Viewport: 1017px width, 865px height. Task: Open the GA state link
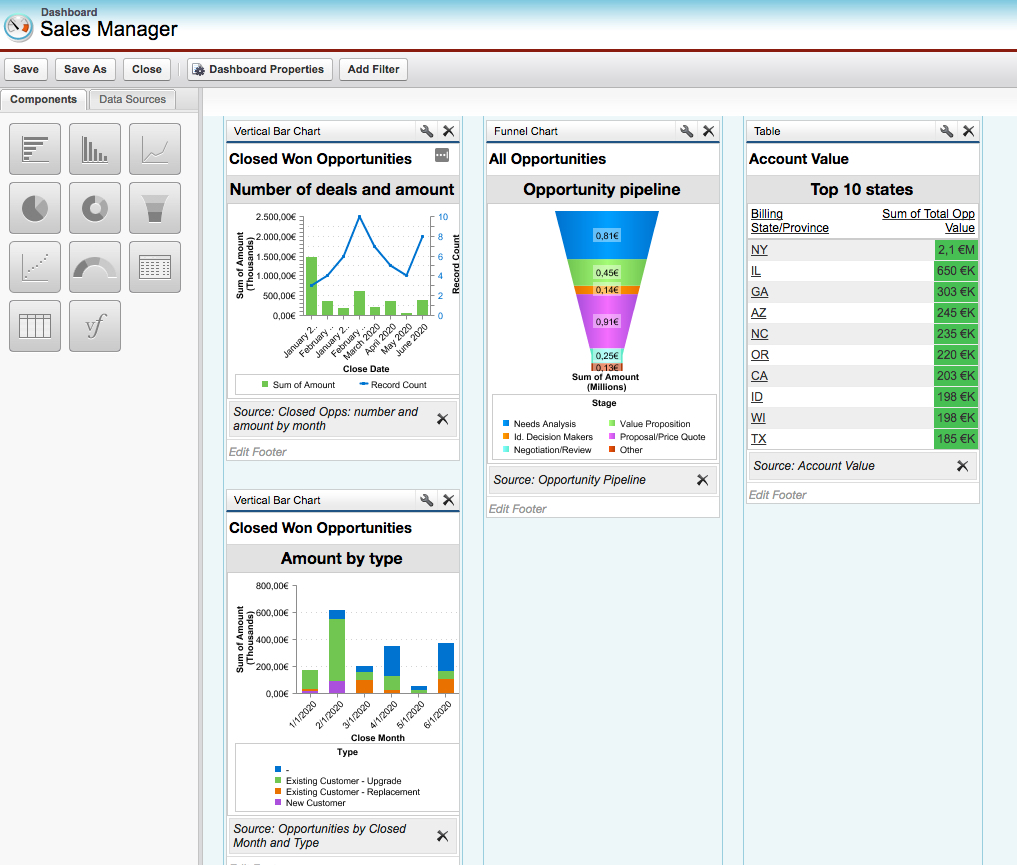(760, 292)
